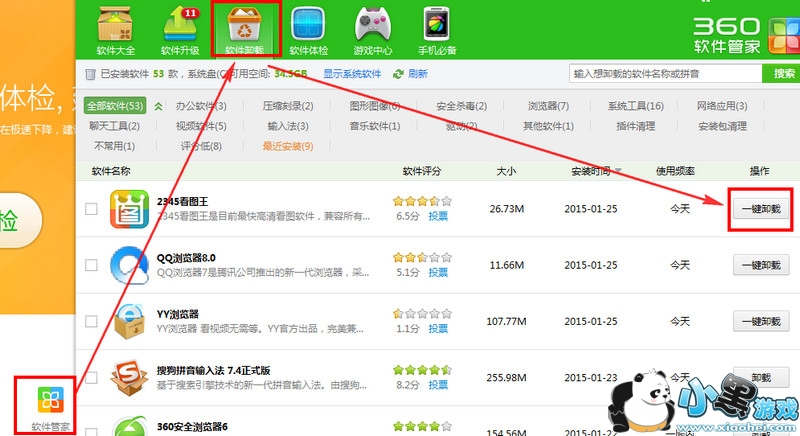Select the 压缩刻录(2) category
Screen dimensions: 800x436
(x=288, y=106)
